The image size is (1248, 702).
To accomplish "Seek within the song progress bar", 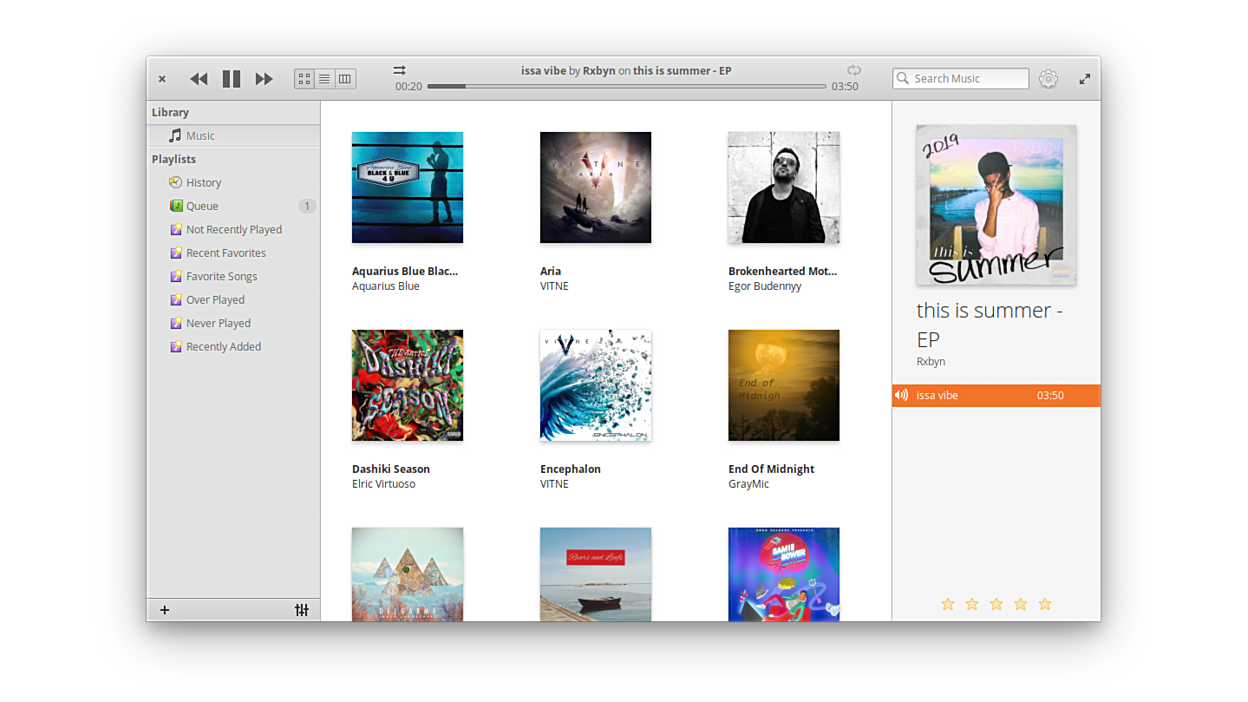I will click(x=627, y=86).
